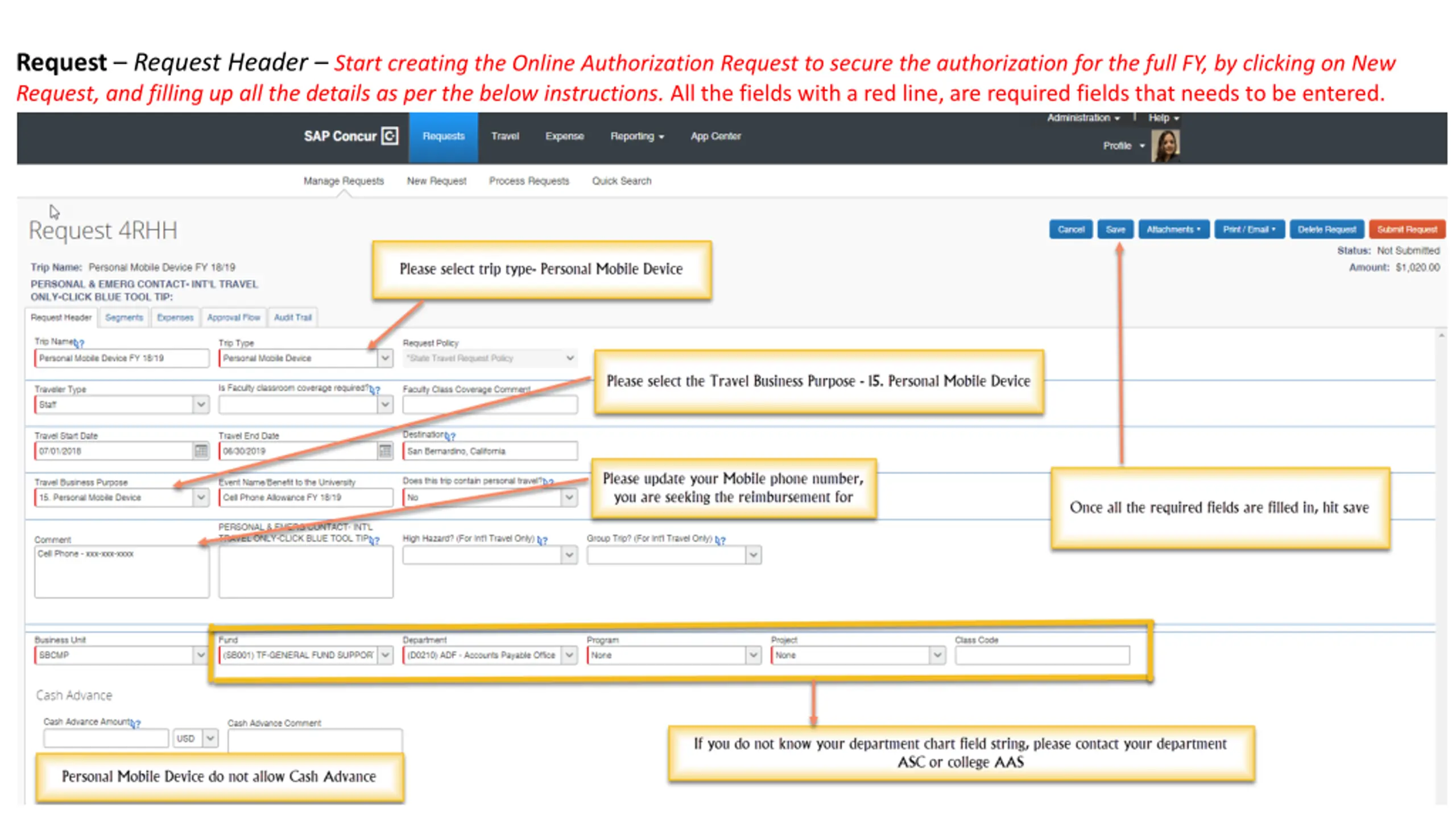Switch to the Segments tab
Viewport: 1456px width, 819px height.
pos(123,317)
